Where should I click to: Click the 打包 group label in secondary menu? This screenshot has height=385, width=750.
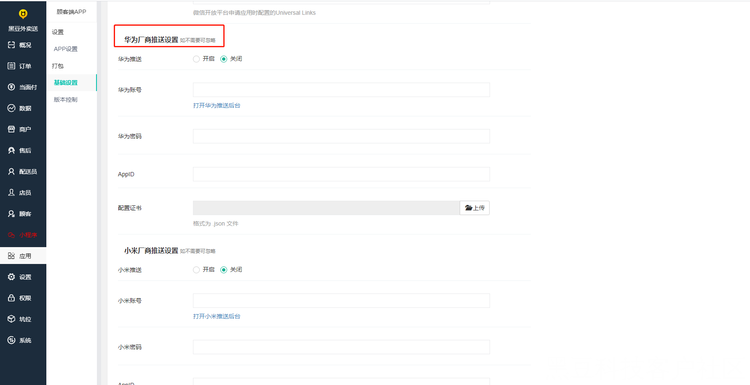point(58,66)
